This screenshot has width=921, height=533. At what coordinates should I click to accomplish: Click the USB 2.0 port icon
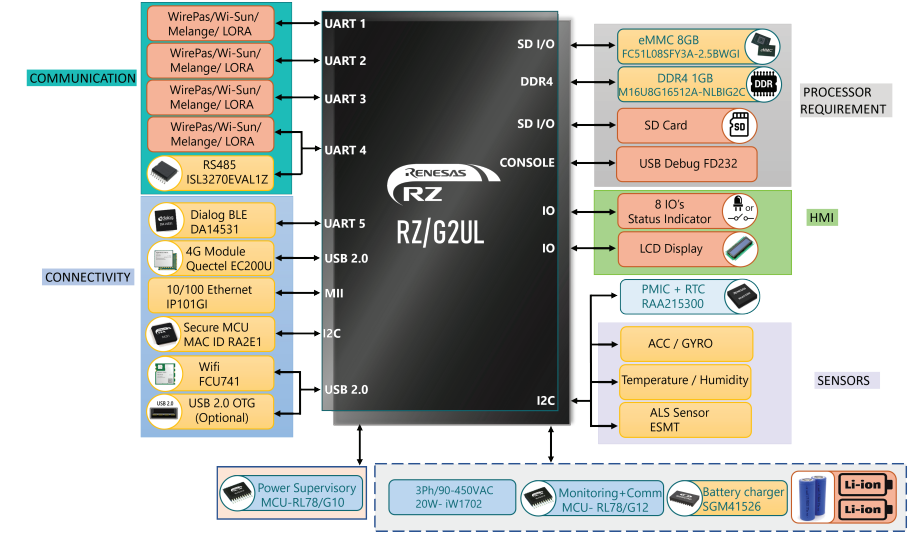[x=164, y=411]
